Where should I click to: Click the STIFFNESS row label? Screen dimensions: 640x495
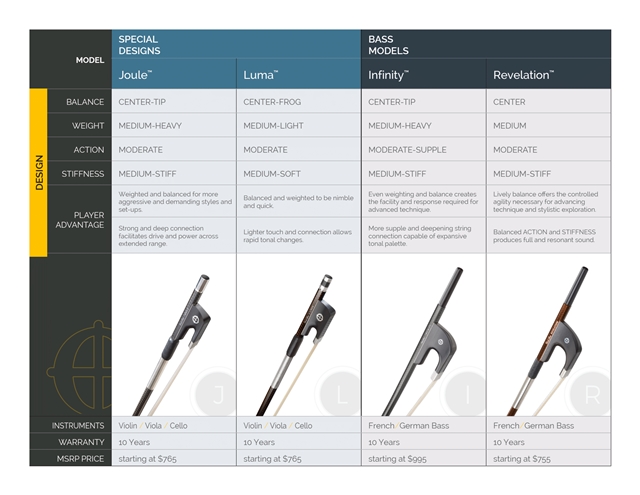pos(82,174)
